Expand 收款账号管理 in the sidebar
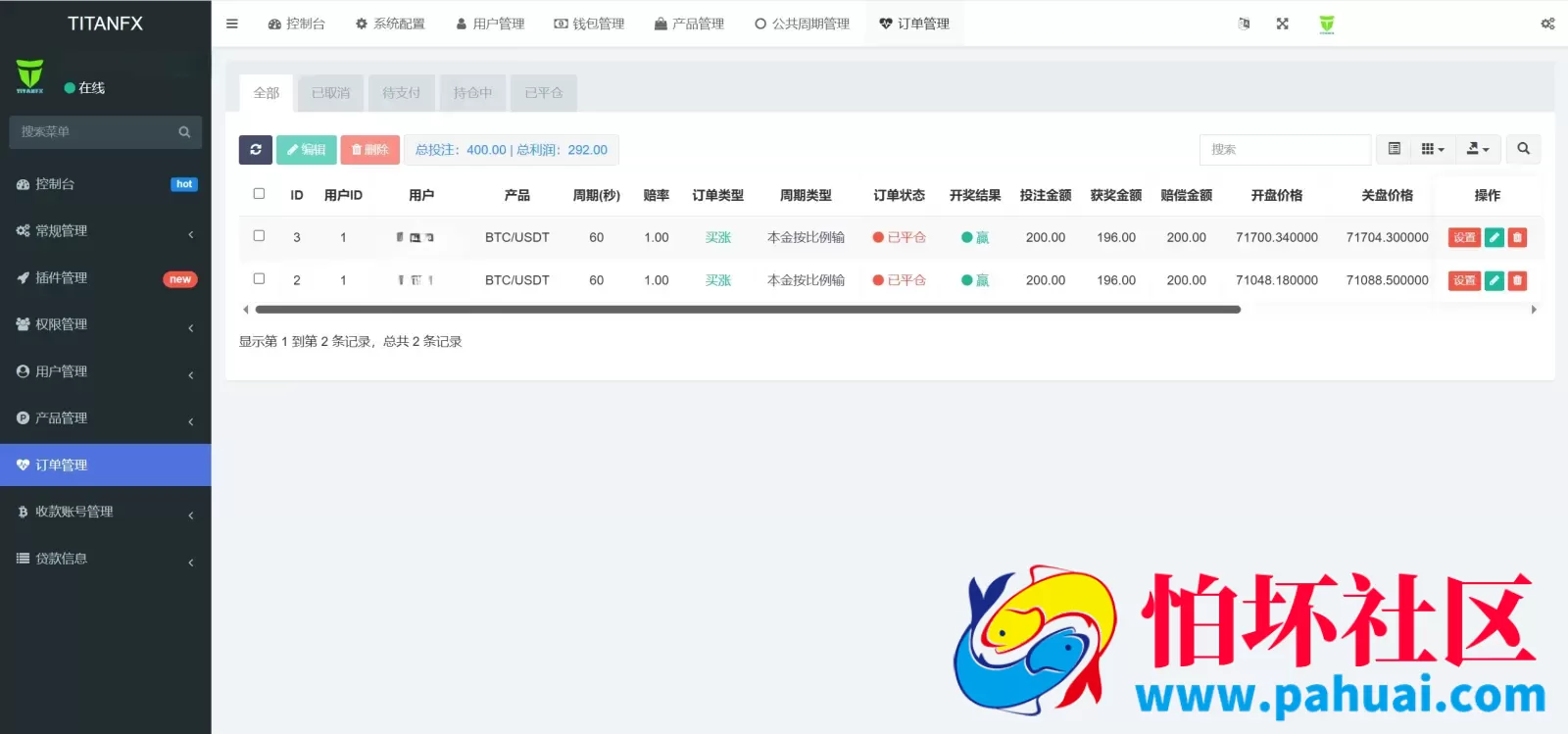The image size is (1568, 734). pyautogui.click(x=106, y=512)
